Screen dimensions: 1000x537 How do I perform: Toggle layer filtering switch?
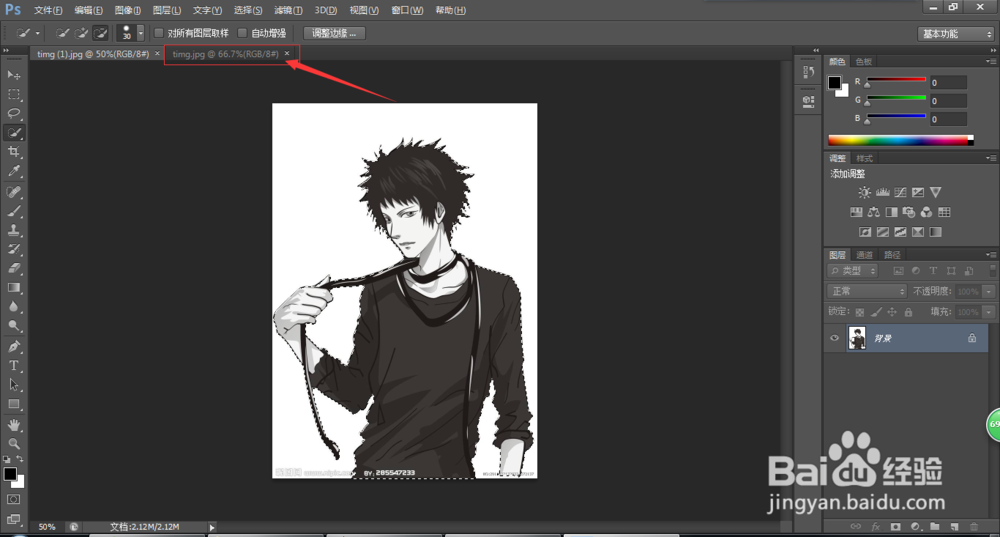[x=992, y=270]
